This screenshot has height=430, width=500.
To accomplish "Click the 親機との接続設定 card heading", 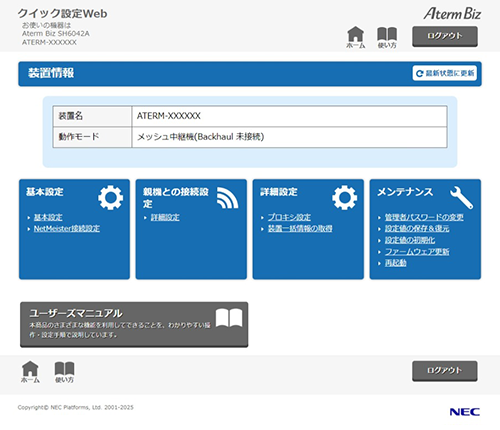I will (176, 197).
